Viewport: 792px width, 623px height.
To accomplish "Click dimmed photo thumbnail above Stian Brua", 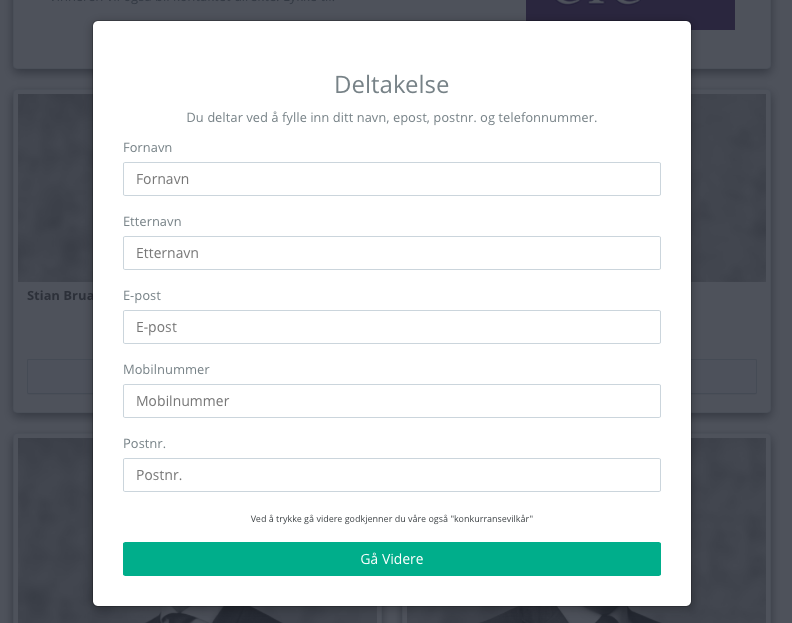I will coord(56,187).
